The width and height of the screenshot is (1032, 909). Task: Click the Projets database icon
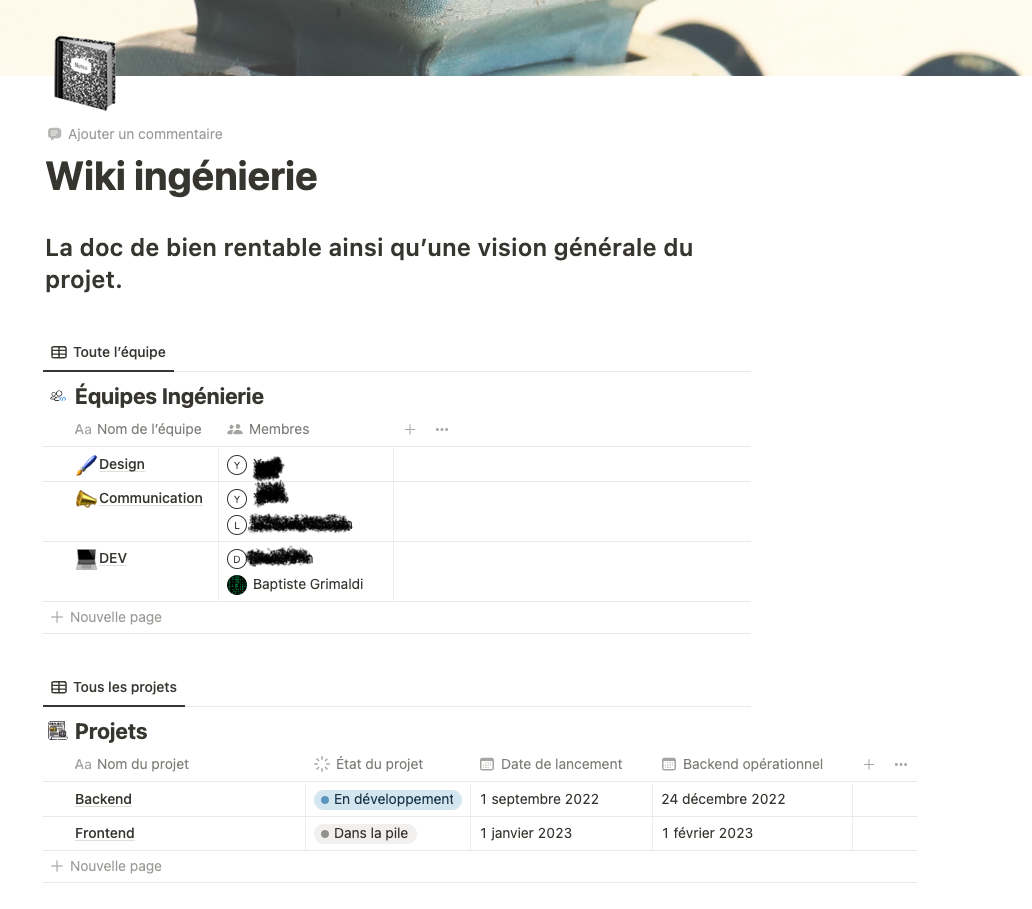point(58,731)
